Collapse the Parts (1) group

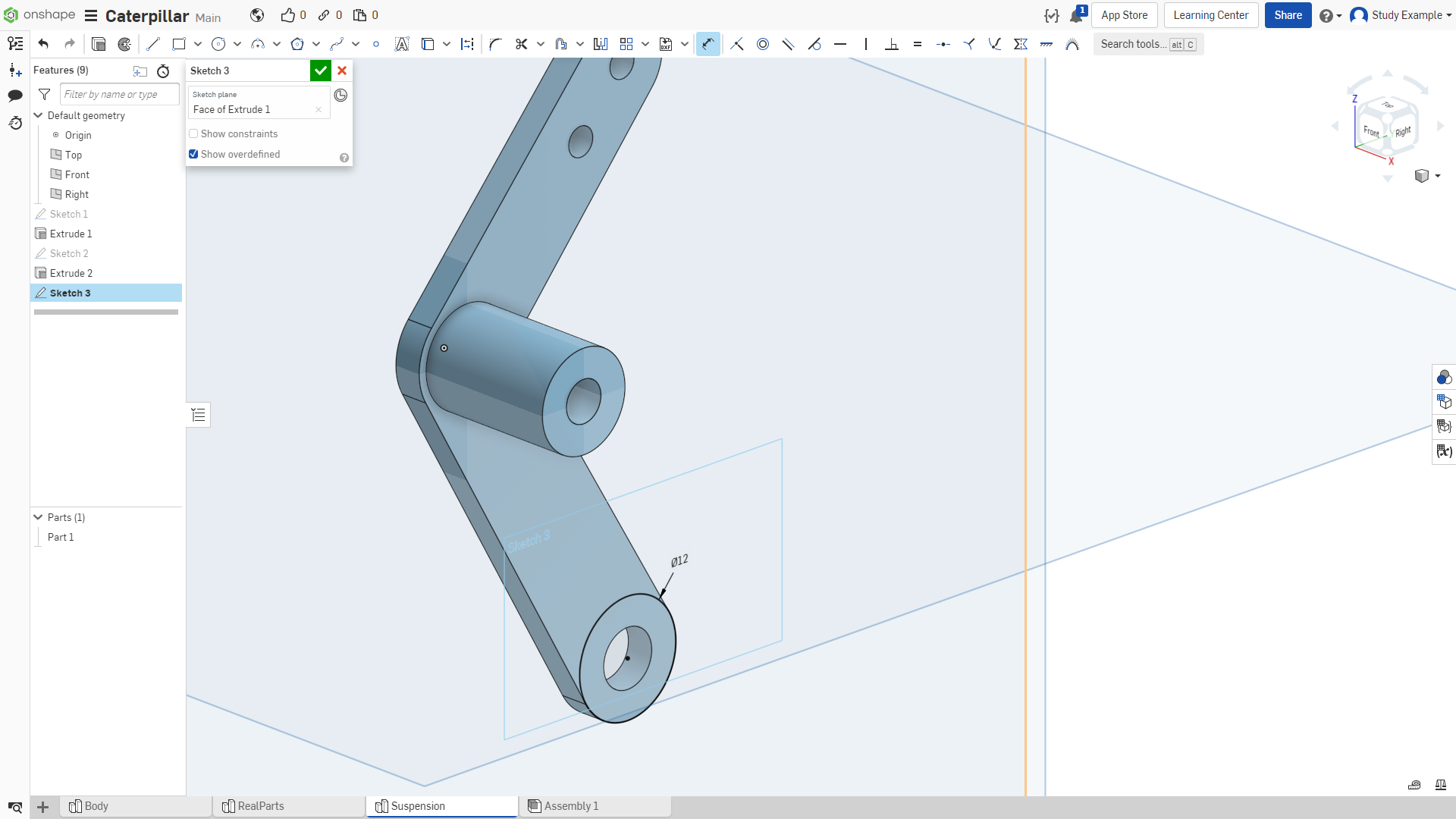coord(38,517)
